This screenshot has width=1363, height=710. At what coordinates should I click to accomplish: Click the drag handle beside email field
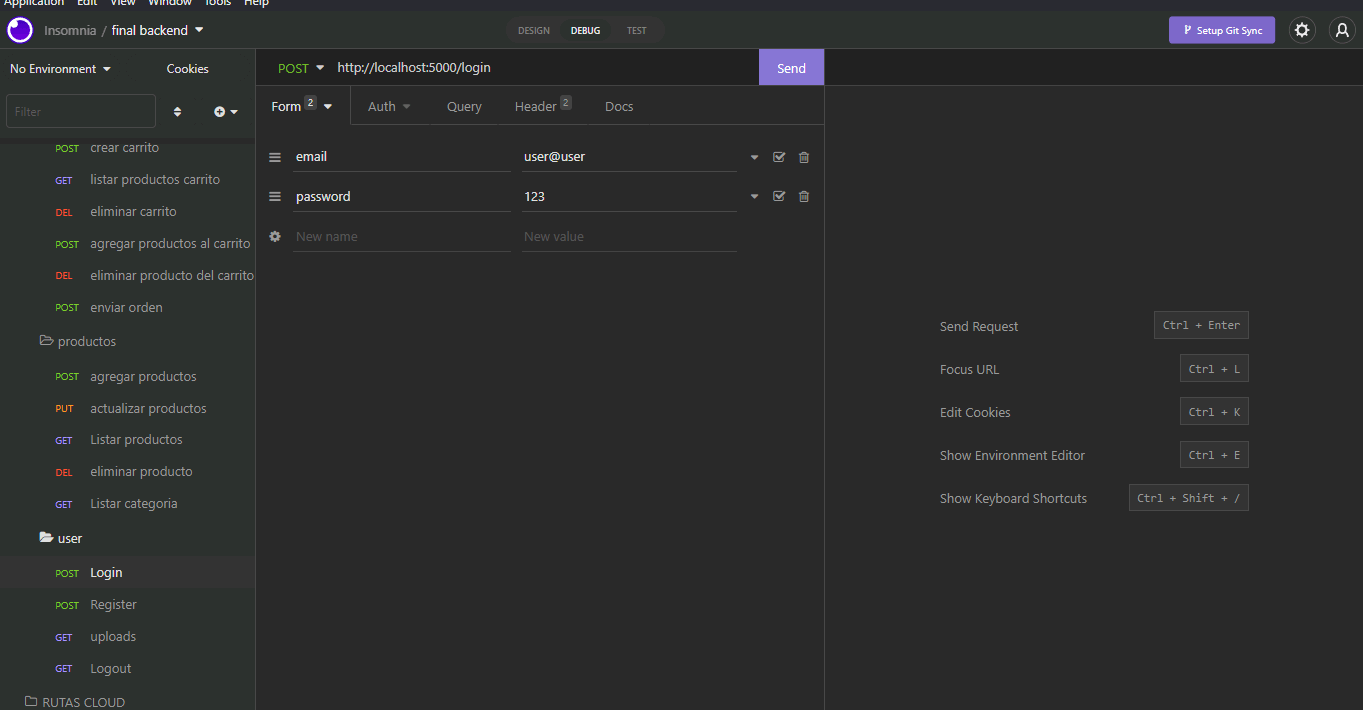pyautogui.click(x=275, y=157)
